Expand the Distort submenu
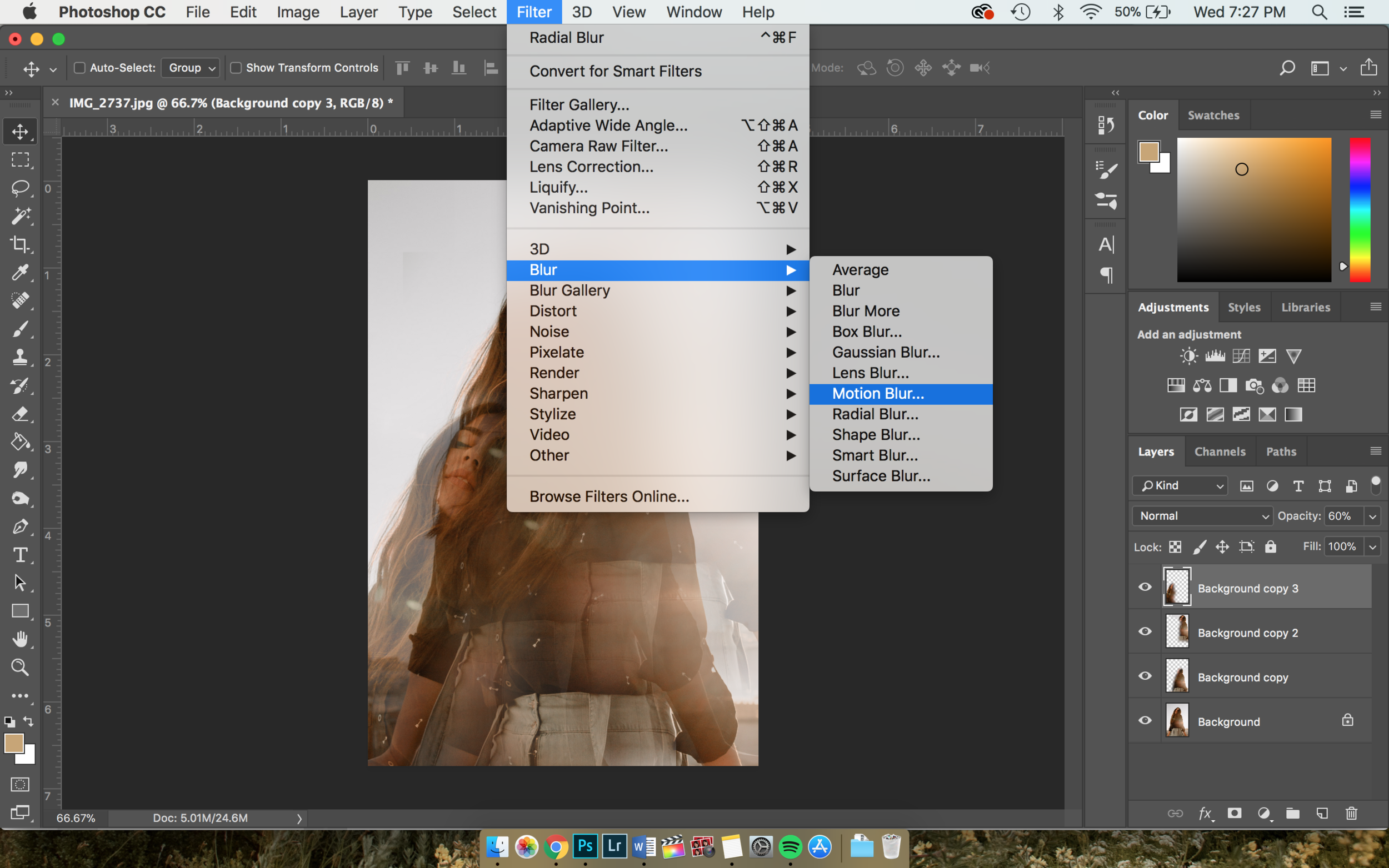 pos(657,311)
